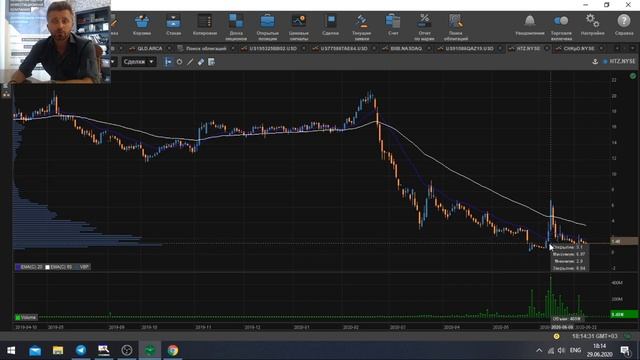Image resolution: width=640 pixels, height=360 pixels.
Task: Open the Windows Start menu
Action: pos(11,350)
